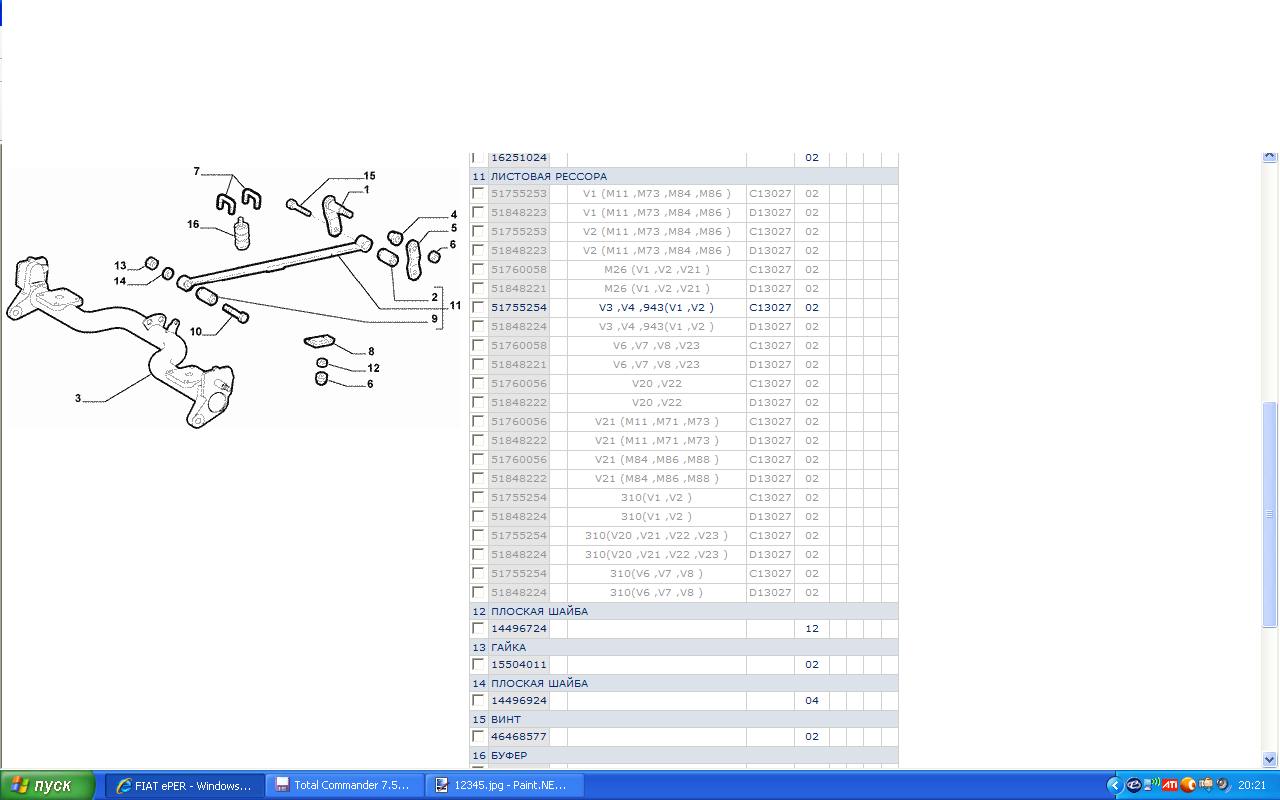Expand hidden tray icons with arrow
1280x800 pixels.
1114,785
